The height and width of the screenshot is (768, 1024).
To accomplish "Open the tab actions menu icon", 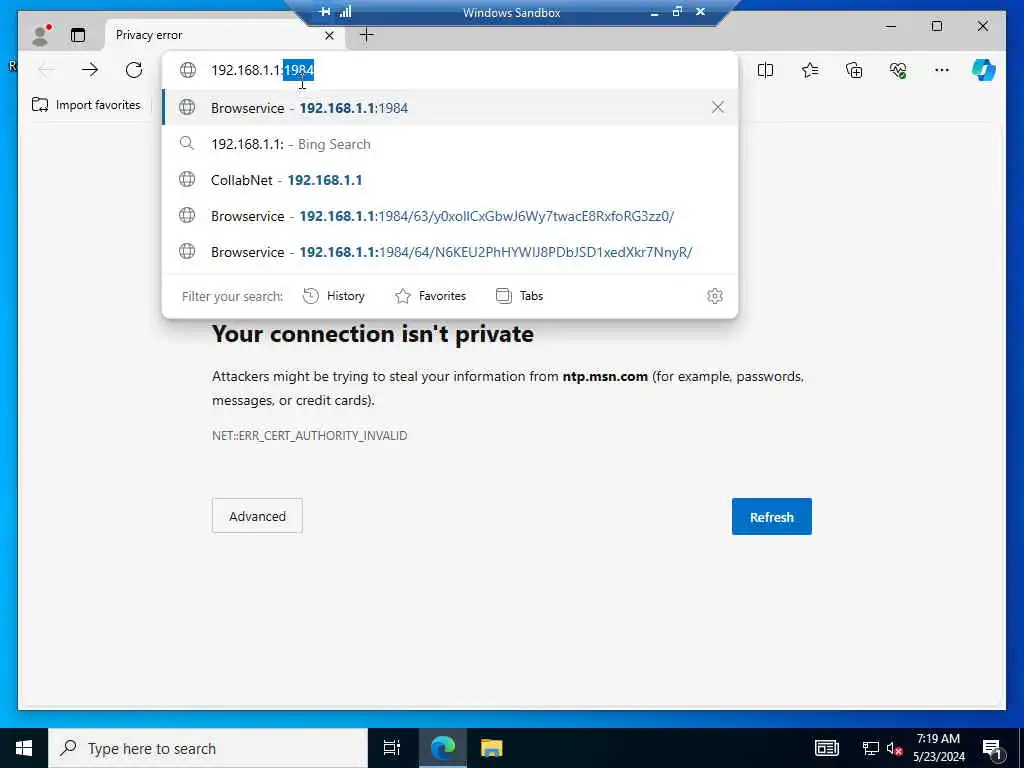I will (x=78, y=35).
